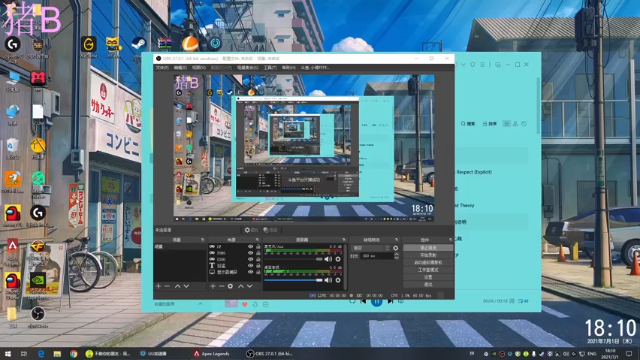Image resolution: width=640 pixels, height=360 pixels.
Task: Open Recycle Bin desktop icon
Action: click(x=13, y=148)
